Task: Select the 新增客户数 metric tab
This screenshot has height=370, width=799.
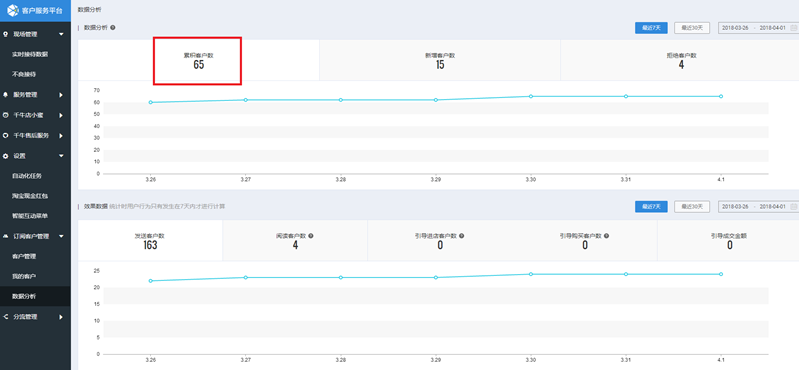Action: coord(440,60)
